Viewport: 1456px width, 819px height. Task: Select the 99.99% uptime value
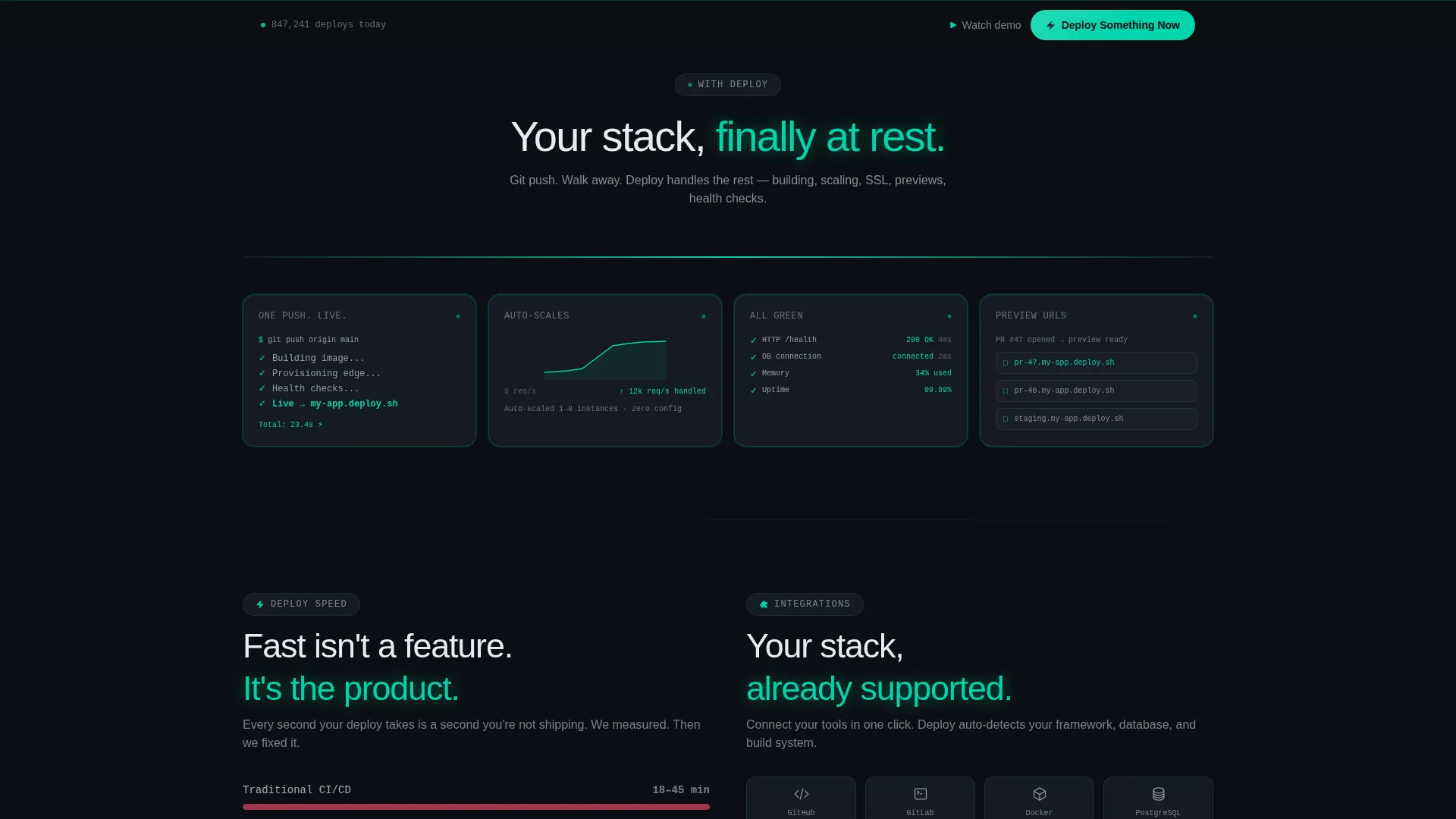click(x=938, y=390)
